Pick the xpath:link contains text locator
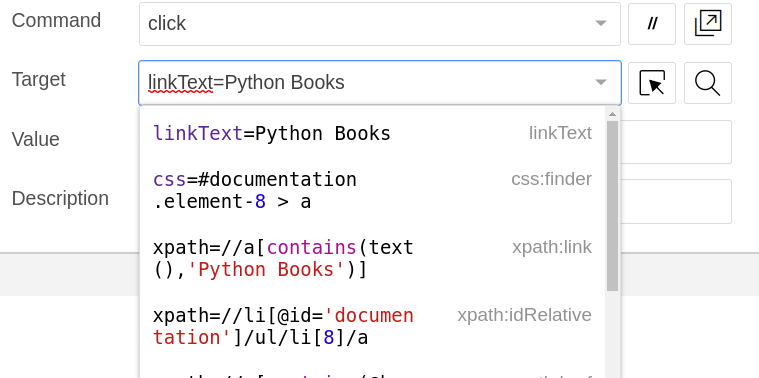 (x=372, y=258)
